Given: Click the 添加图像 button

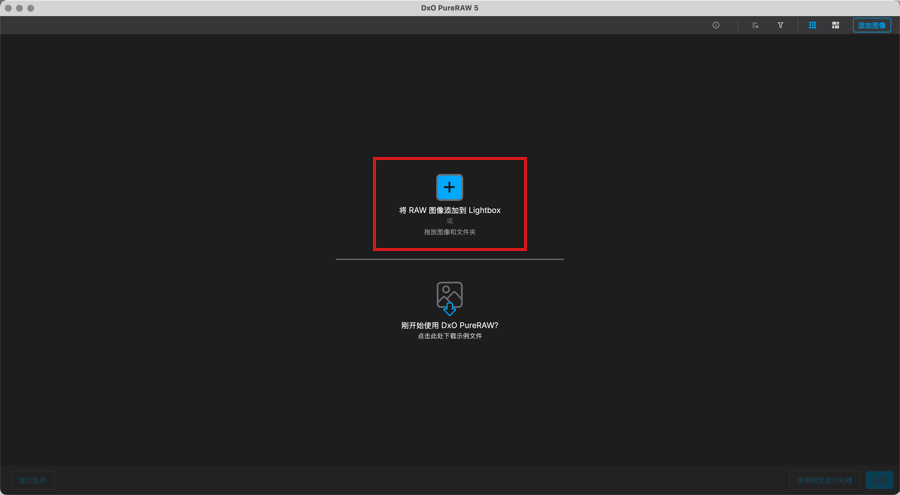Looking at the screenshot, I should click(872, 25).
